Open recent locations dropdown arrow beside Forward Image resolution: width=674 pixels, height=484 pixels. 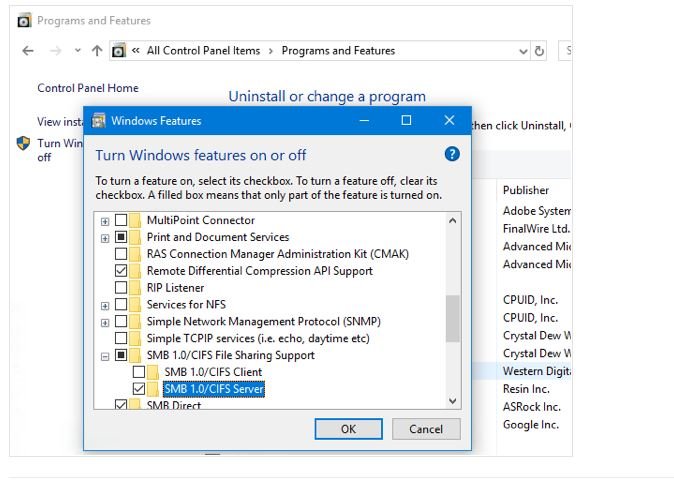click(x=77, y=51)
